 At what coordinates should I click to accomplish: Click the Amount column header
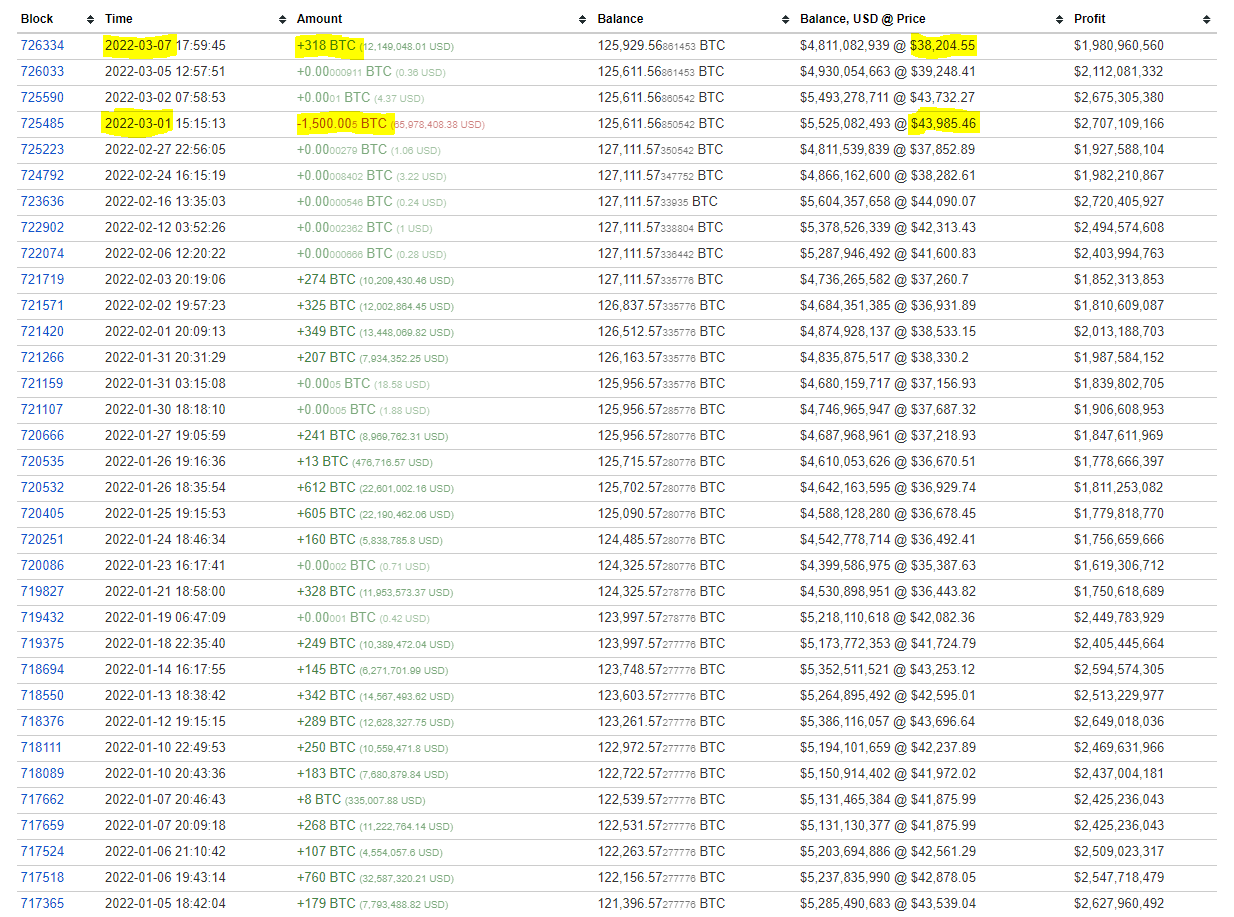point(320,19)
